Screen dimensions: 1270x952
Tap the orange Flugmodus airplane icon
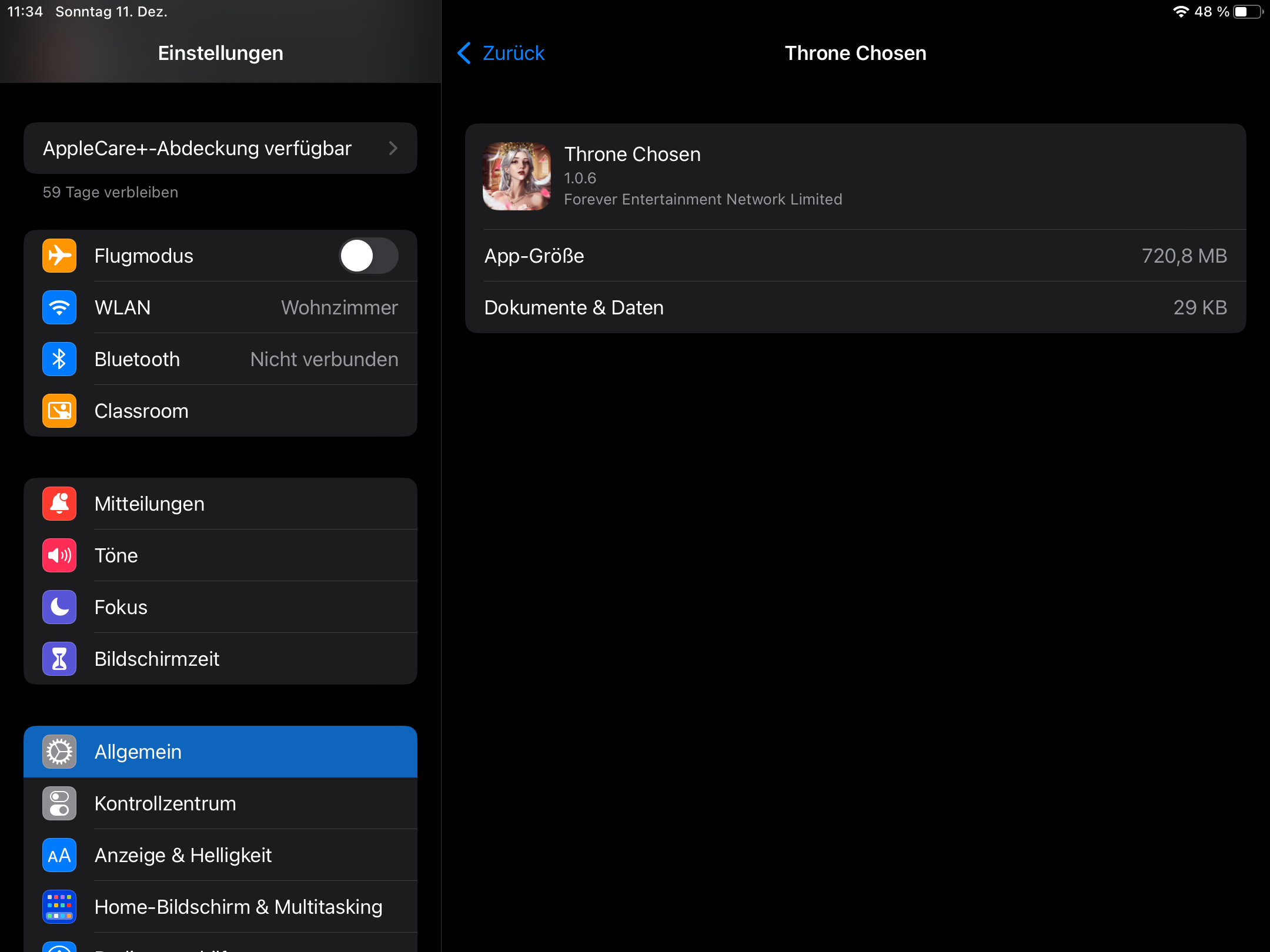(59, 256)
